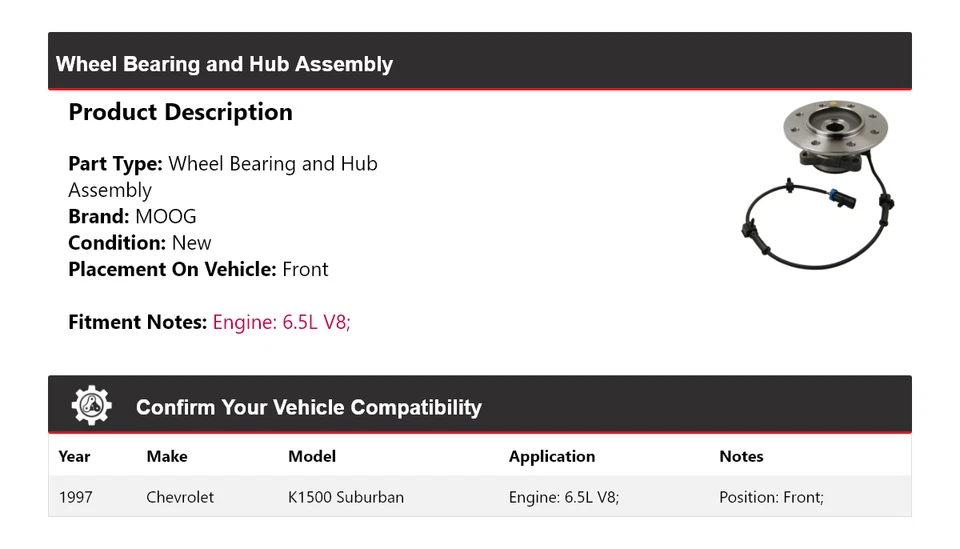Click the Brand: MOOG line
The width and height of the screenshot is (960, 549).
[x=132, y=216]
